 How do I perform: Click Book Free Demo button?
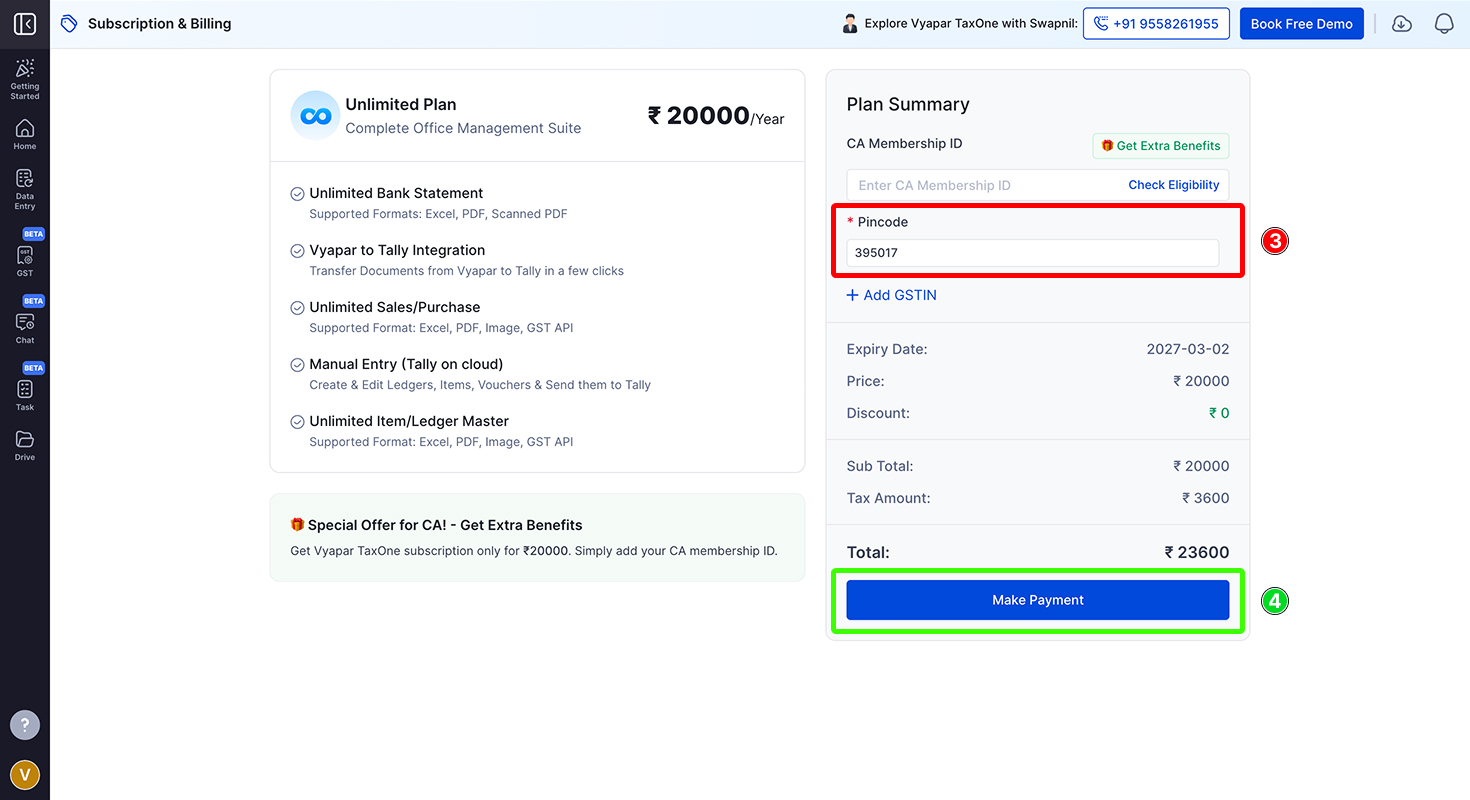coord(1301,24)
